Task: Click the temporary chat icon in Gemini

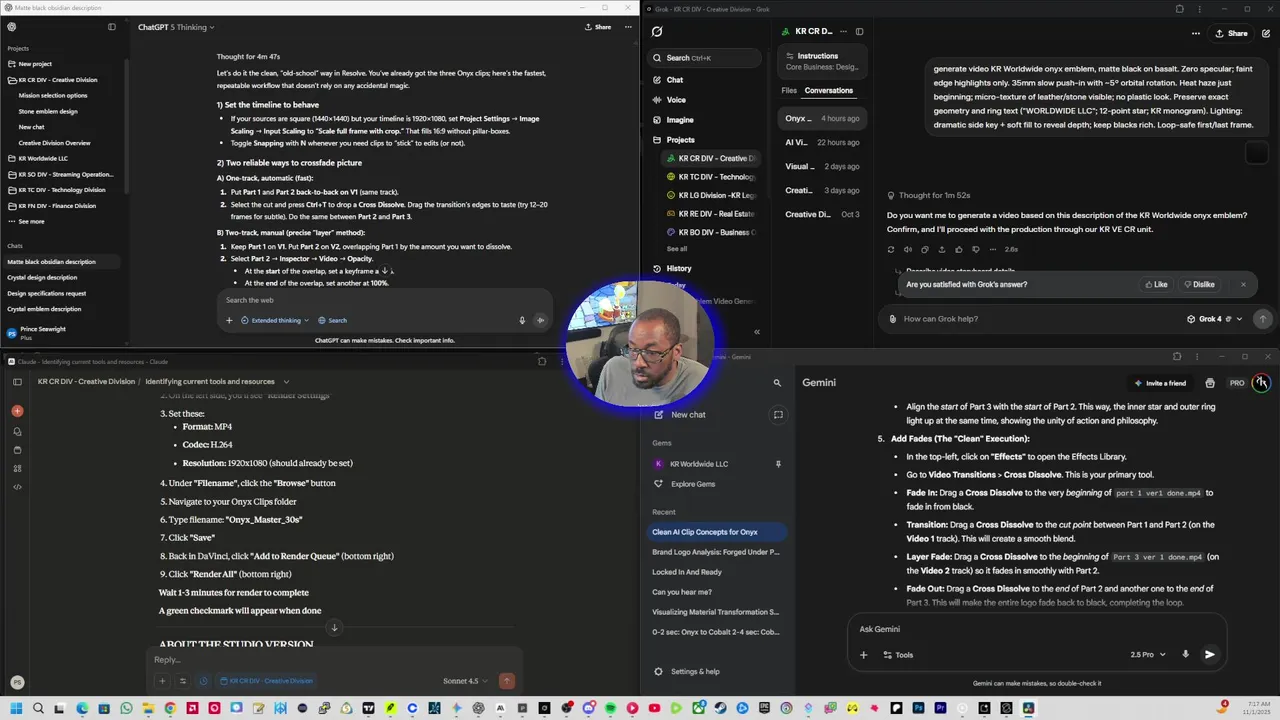Action: pos(778,414)
